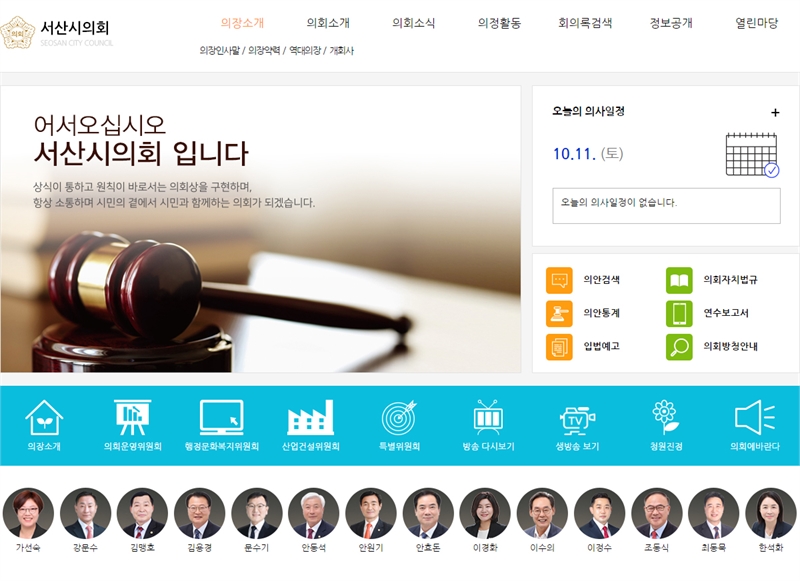The image size is (800, 581).
Task: Click the 입법예고 documents icon
Action: tap(559, 346)
